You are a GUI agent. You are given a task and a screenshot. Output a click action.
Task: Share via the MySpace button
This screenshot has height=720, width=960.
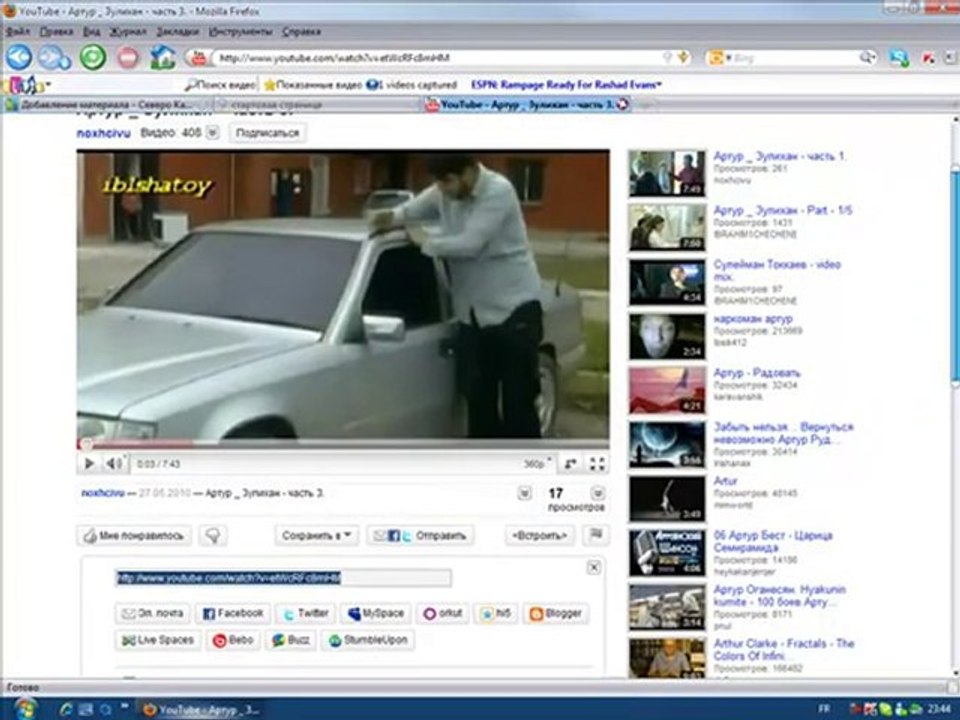tap(375, 613)
